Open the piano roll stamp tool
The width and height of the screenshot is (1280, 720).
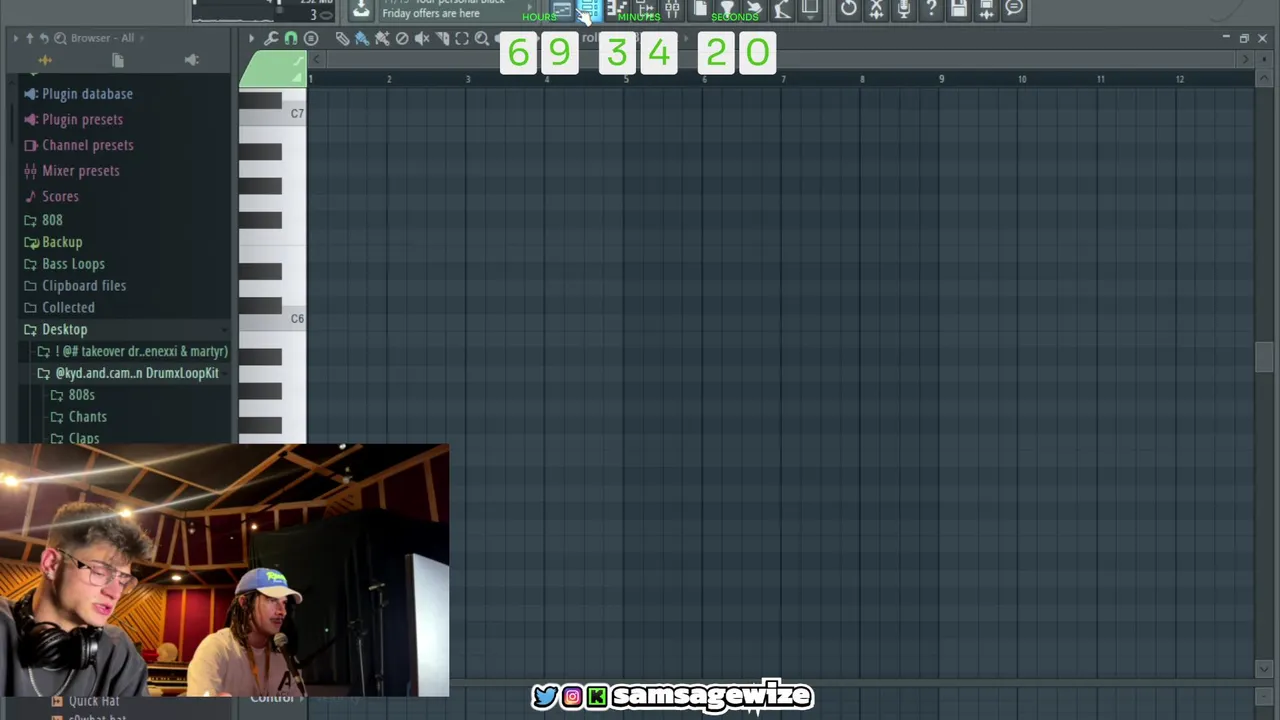[x=311, y=38]
